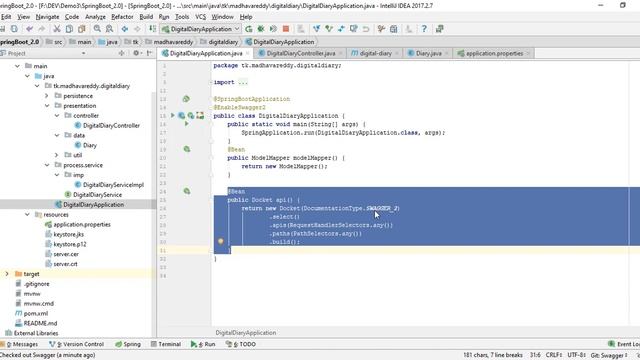Close the digital-diary editor tab
The height and width of the screenshot is (360, 640).
pyautogui.click(x=397, y=53)
